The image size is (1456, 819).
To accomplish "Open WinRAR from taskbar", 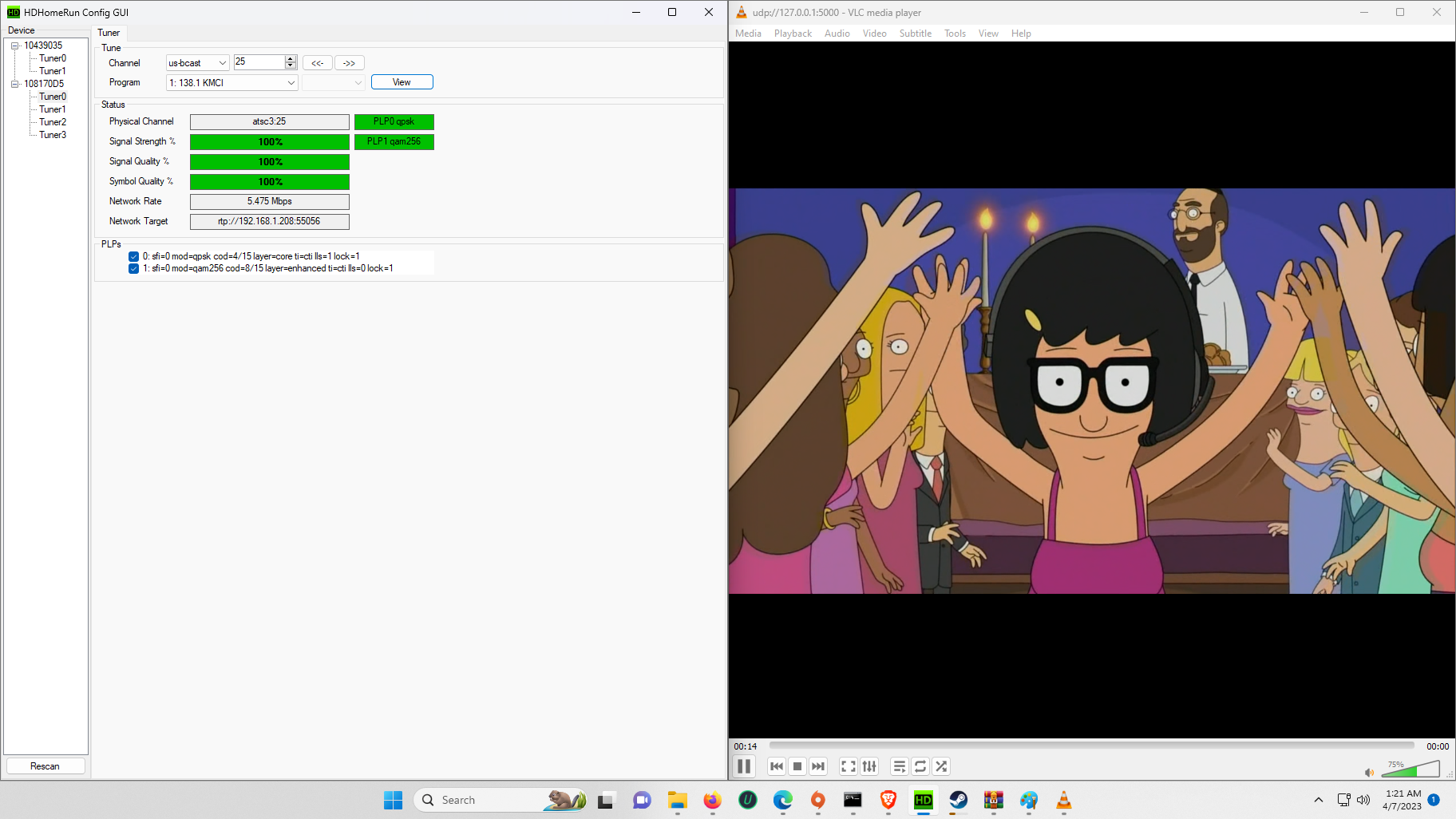I will [994, 800].
